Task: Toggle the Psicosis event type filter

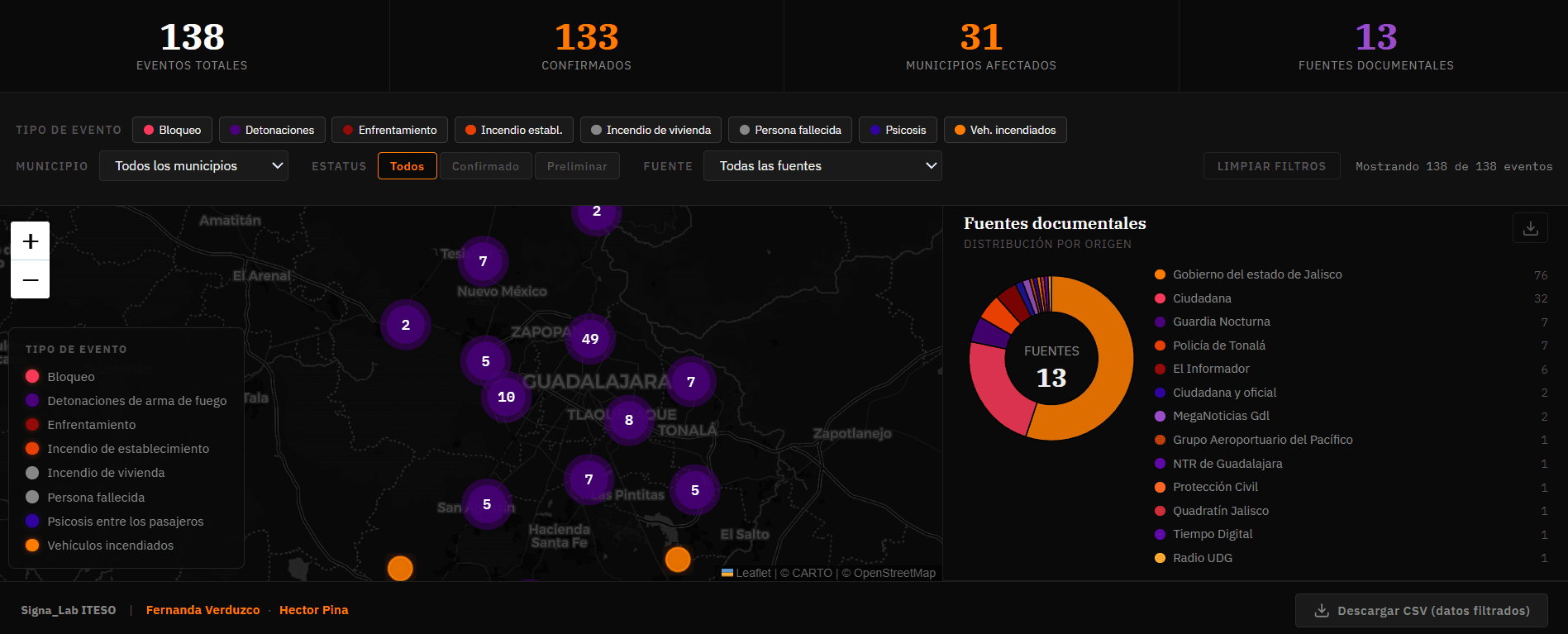Action: pos(898,130)
